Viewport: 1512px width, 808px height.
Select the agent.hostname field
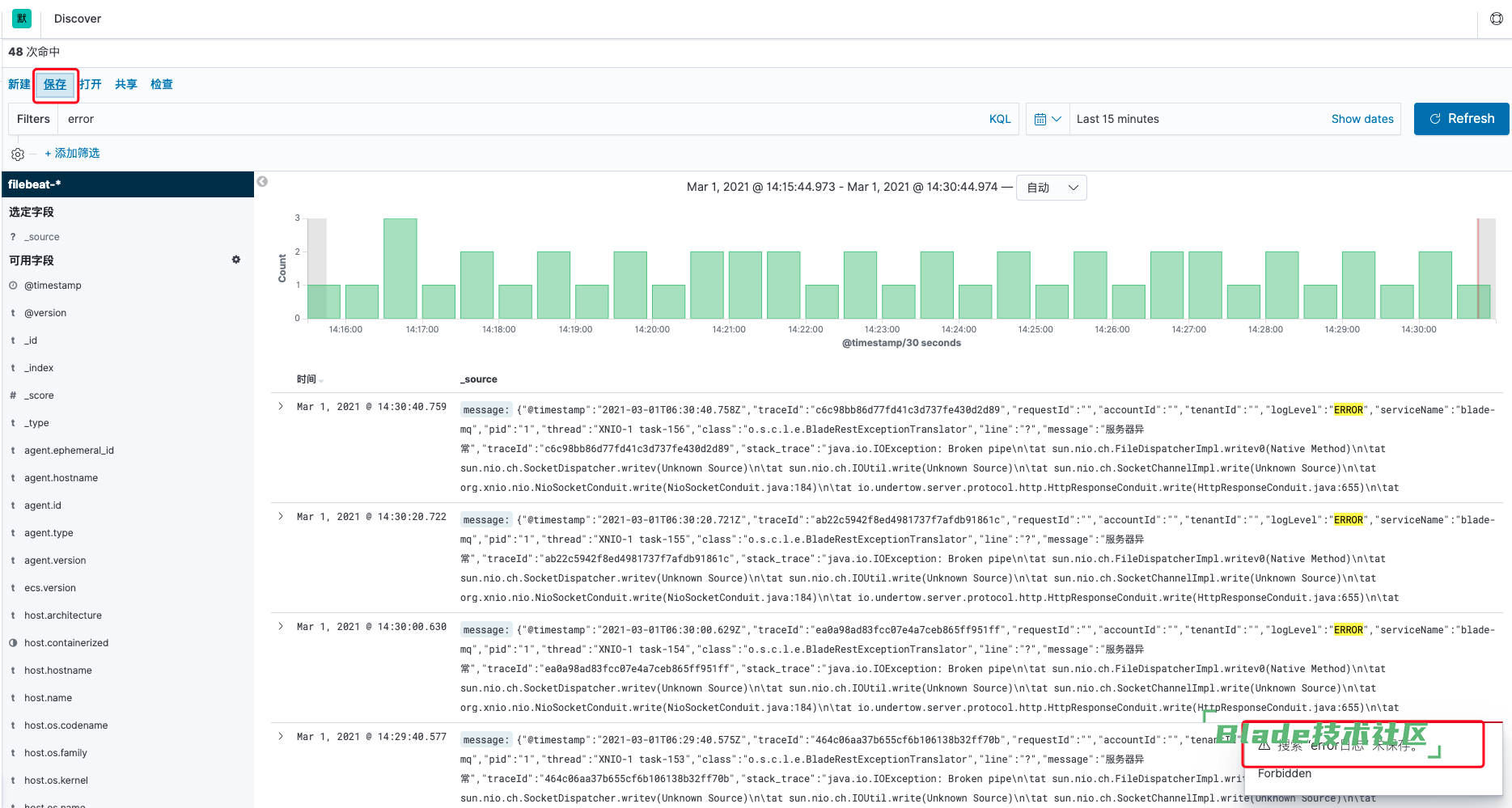click(61, 478)
